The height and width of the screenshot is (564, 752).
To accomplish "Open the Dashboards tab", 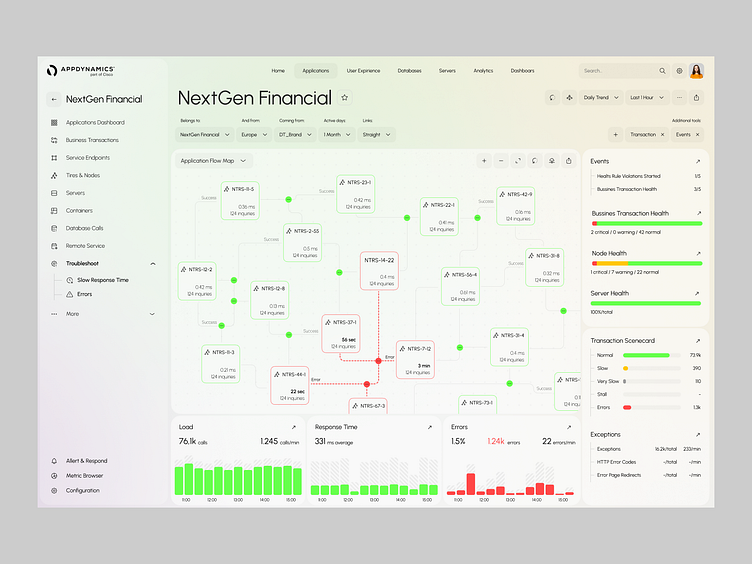I will coord(522,70).
